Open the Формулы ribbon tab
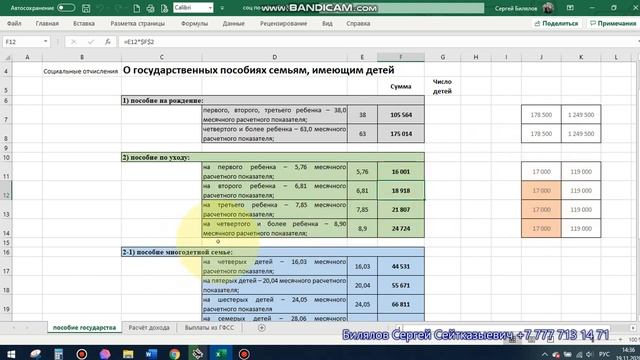Screen dimensions: 640x360 (194, 24)
